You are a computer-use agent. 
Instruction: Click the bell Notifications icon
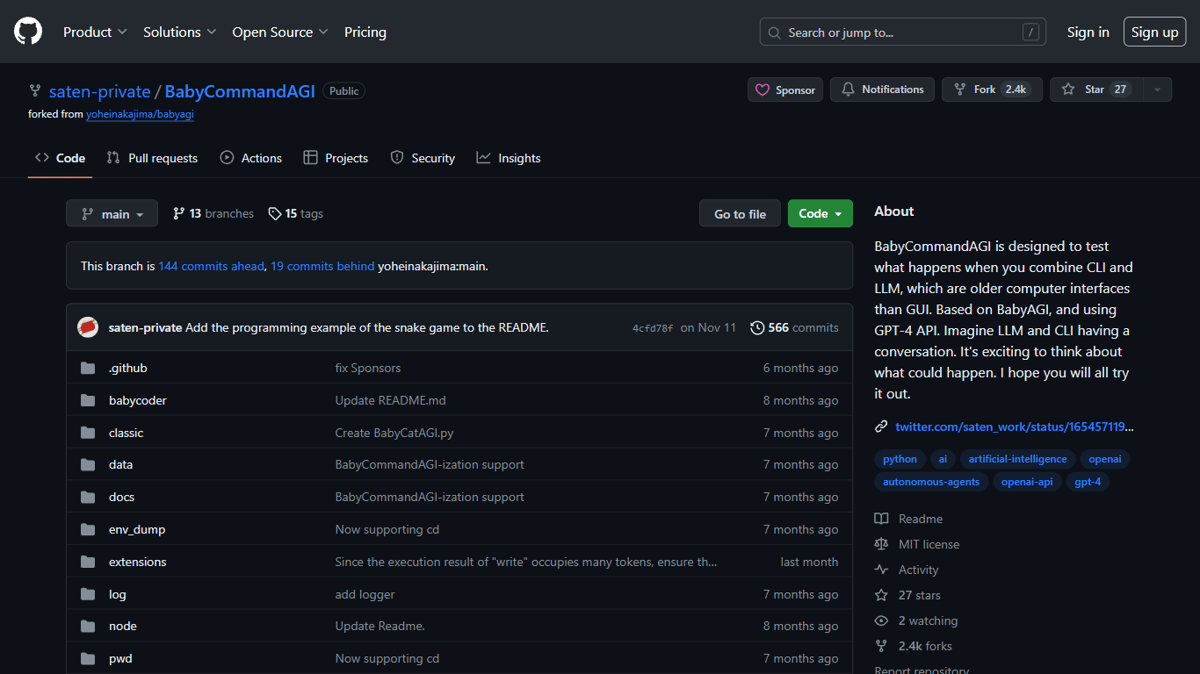click(x=848, y=90)
